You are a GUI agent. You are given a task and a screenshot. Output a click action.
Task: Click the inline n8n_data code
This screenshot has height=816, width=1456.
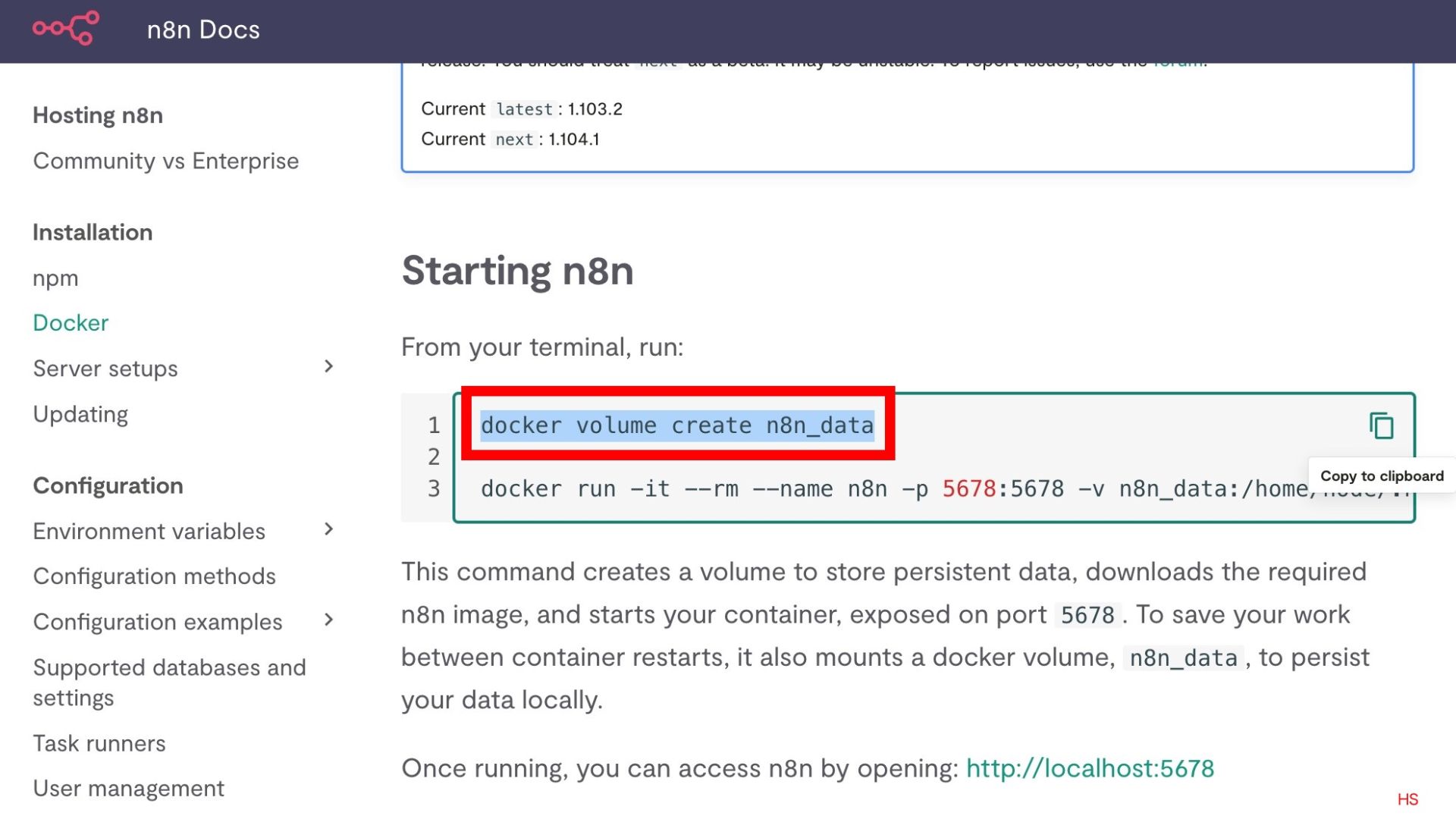pos(1183,658)
